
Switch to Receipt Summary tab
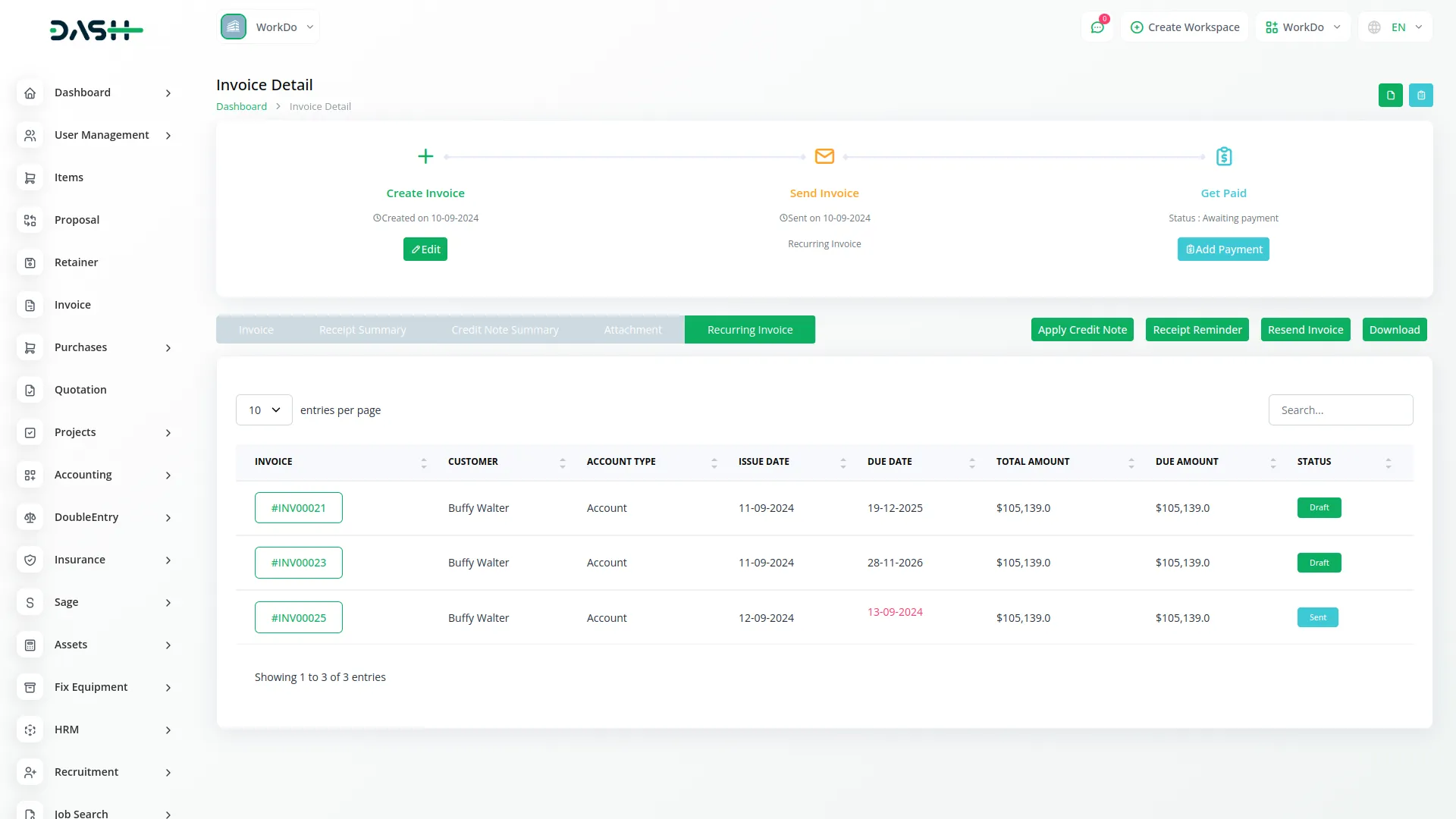click(362, 330)
